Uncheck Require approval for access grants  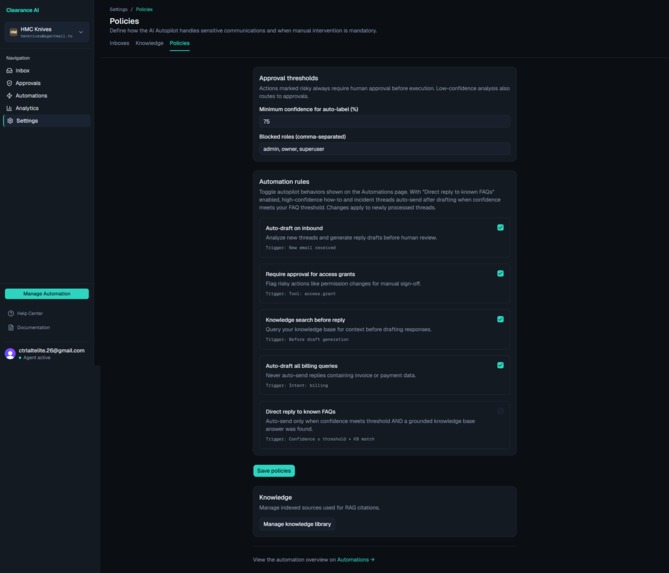[x=500, y=273]
